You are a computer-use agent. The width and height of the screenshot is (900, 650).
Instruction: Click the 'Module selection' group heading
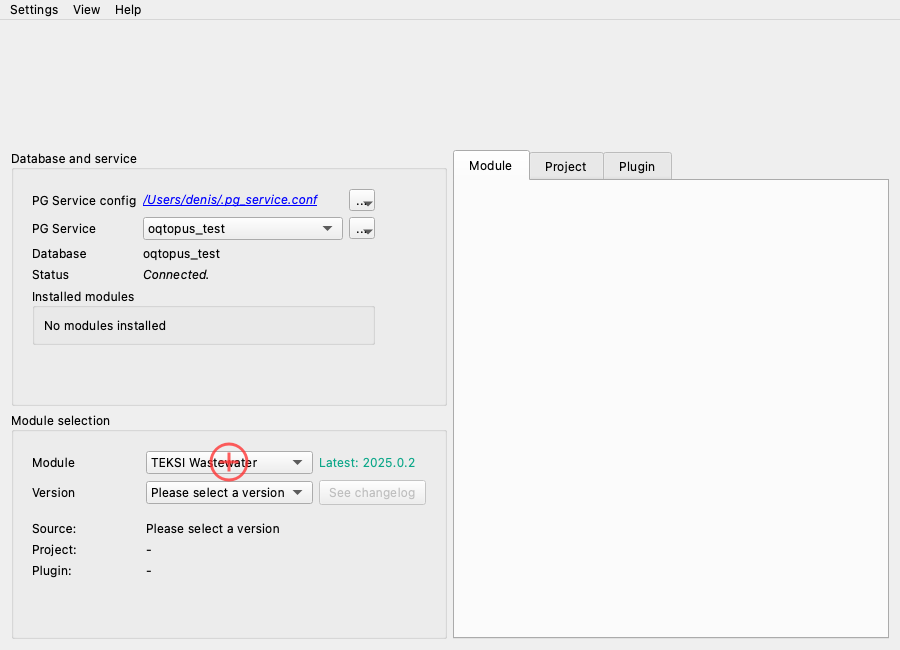60,421
